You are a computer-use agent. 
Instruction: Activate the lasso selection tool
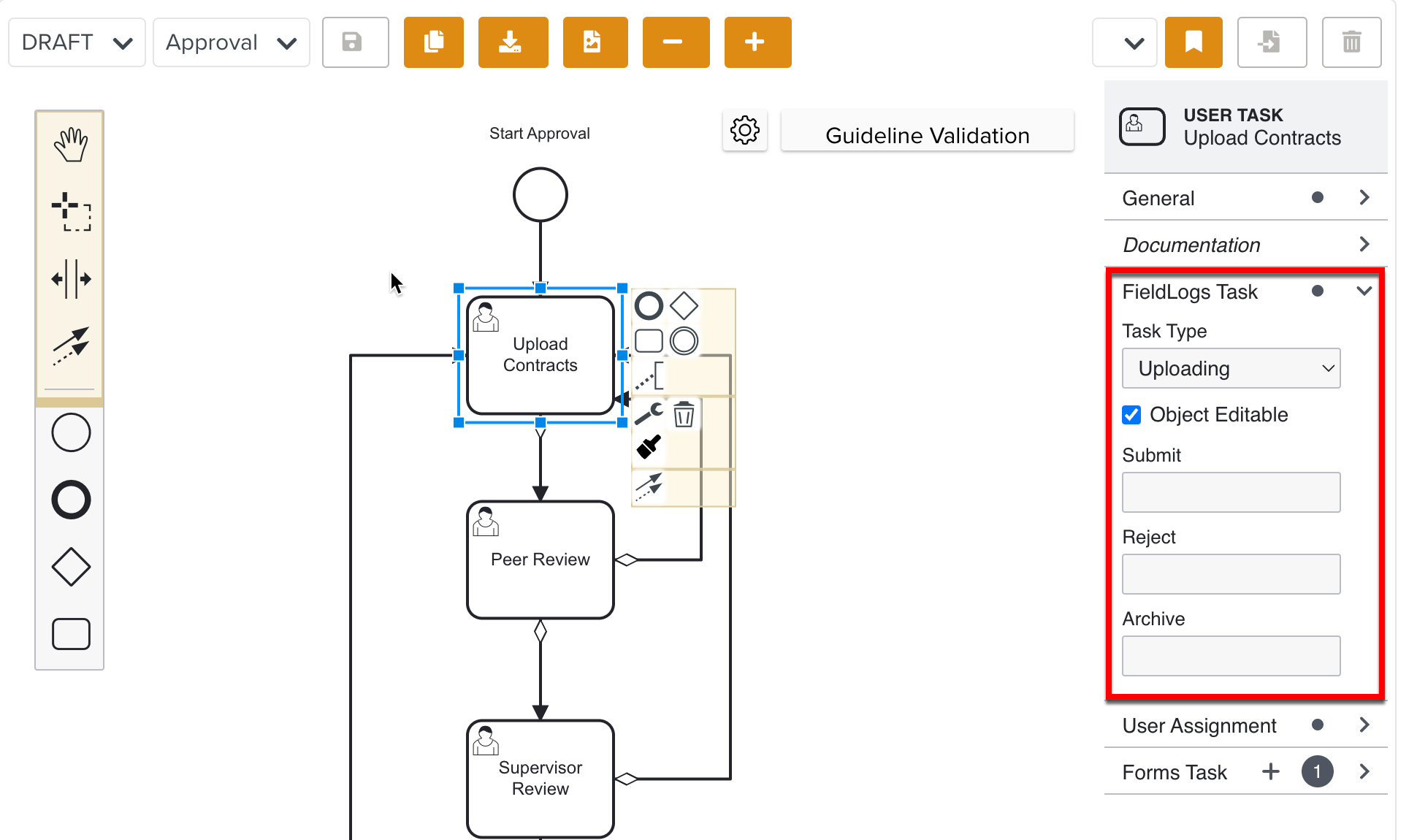[x=70, y=212]
